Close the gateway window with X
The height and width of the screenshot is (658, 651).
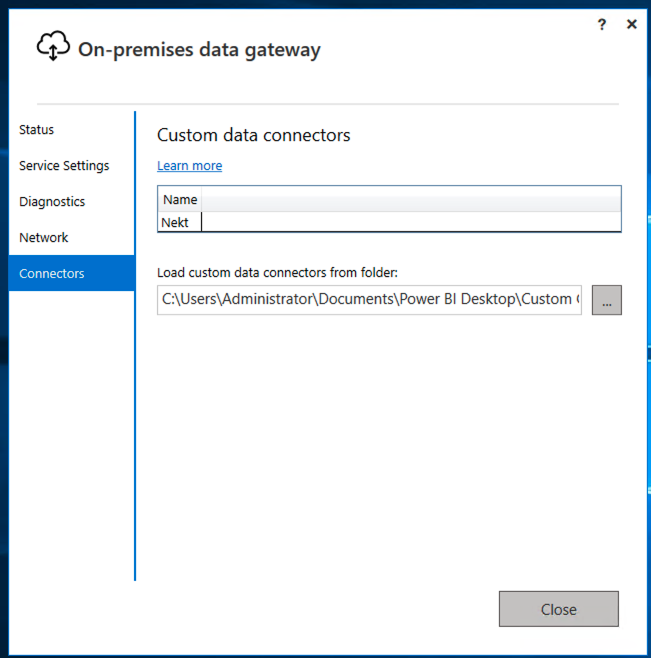tap(632, 24)
